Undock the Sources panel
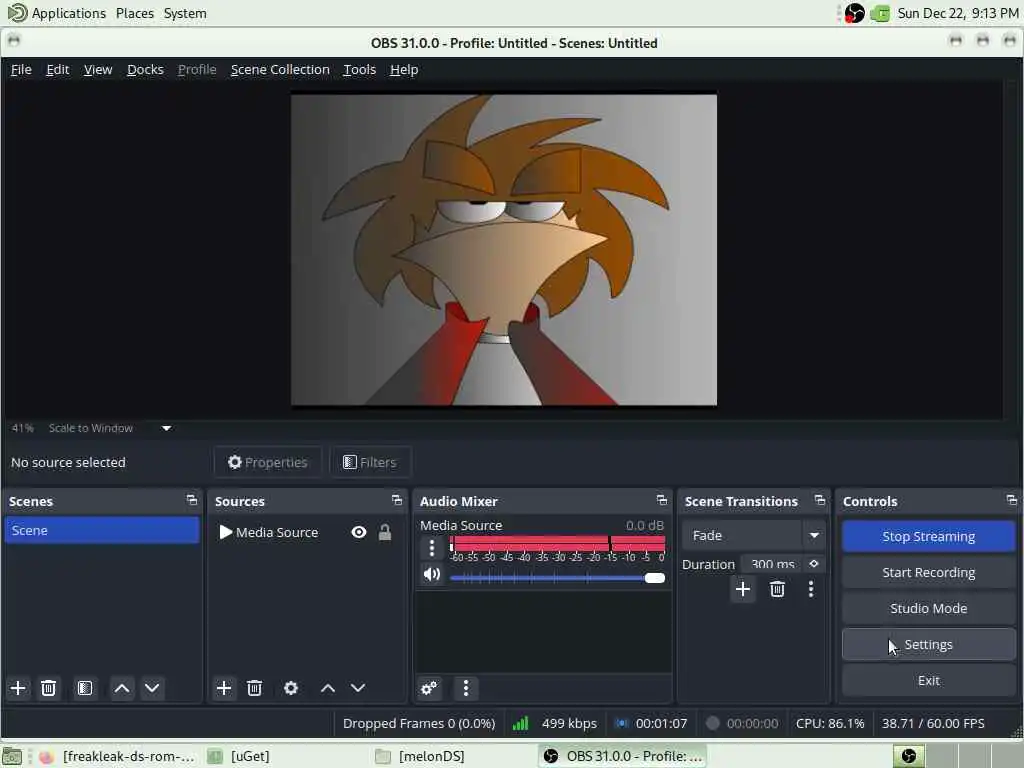Image resolution: width=1024 pixels, height=768 pixels. [x=397, y=500]
